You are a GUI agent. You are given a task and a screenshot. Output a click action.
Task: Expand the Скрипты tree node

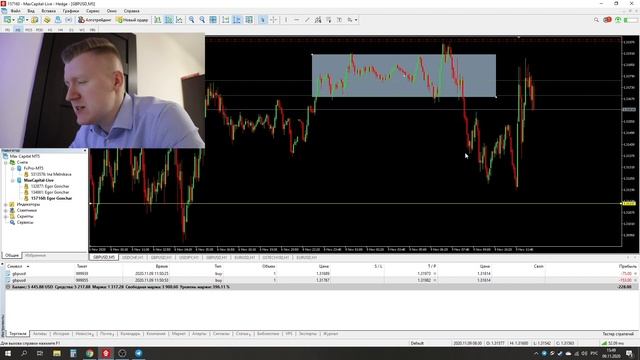tap(6, 216)
